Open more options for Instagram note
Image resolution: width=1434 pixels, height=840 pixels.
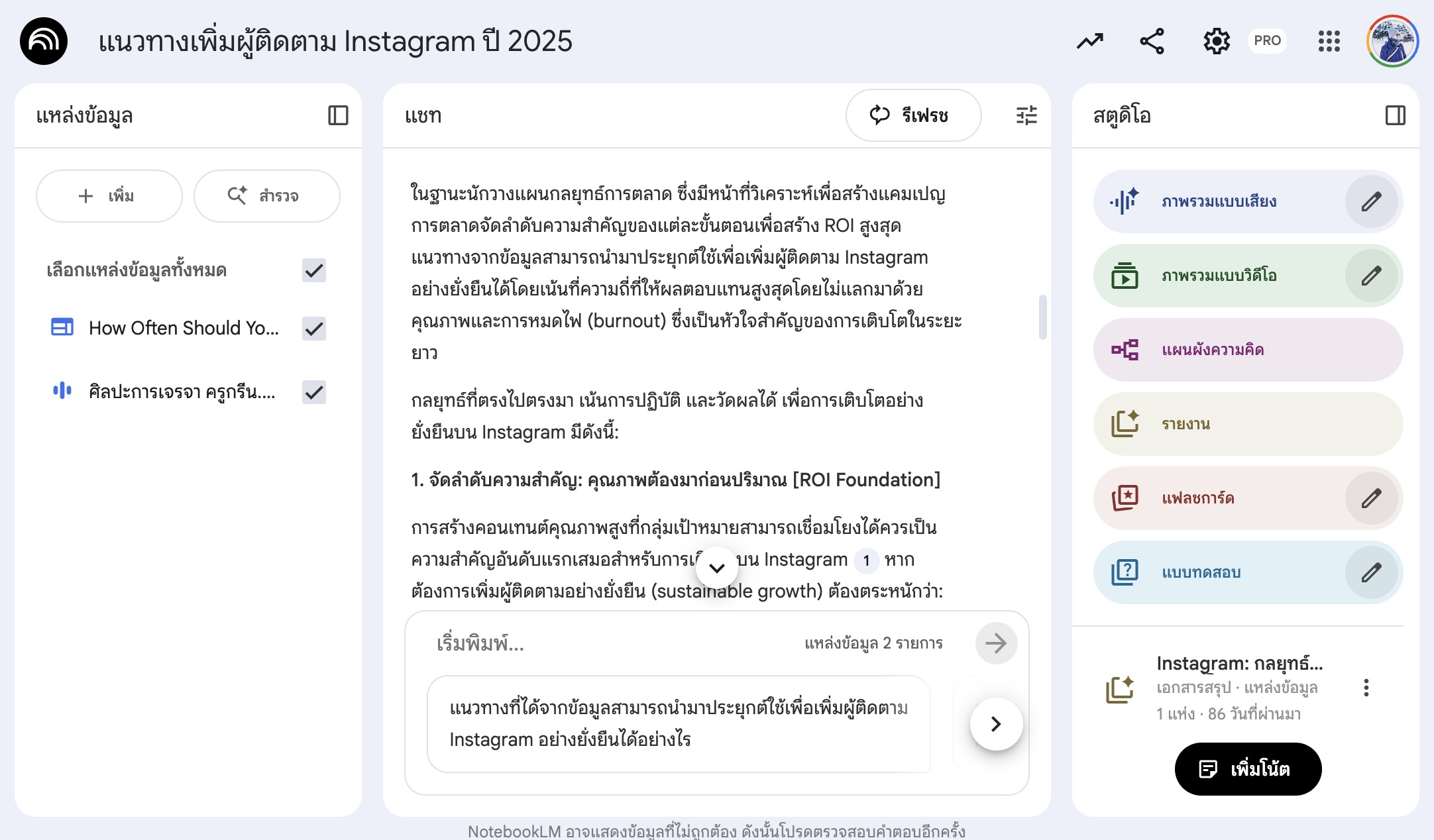[x=1366, y=688]
